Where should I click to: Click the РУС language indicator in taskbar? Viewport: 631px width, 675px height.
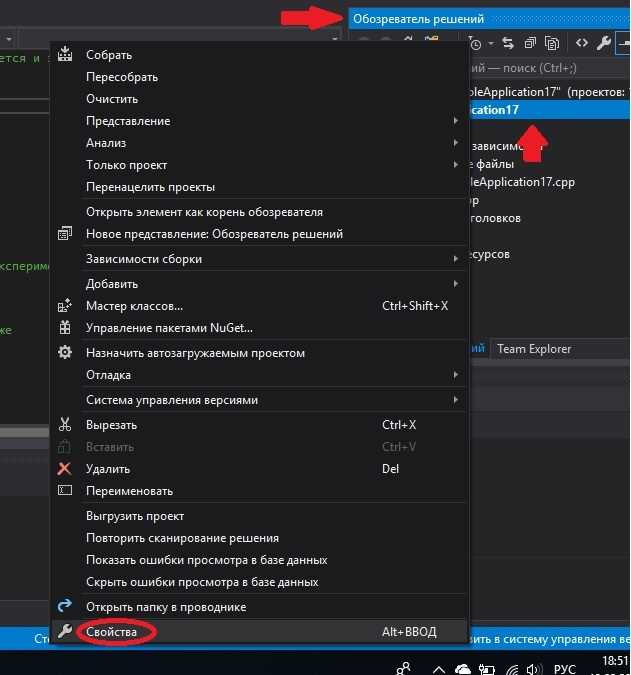565,668
